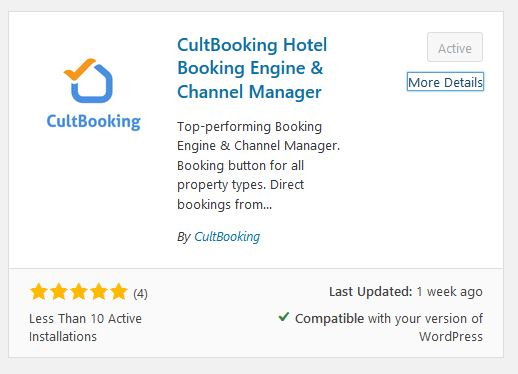This screenshot has width=518, height=374.
Task: Click the Less Than 10 Active Installations text
Action: [85, 327]
